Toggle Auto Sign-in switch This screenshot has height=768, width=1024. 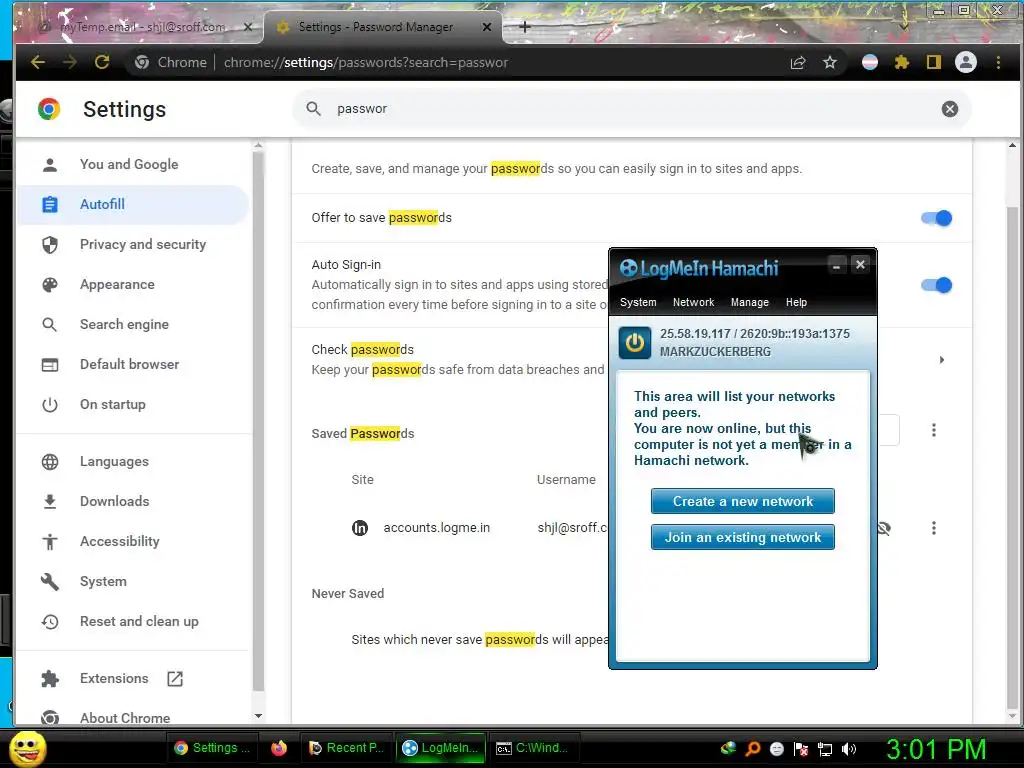coord(936,285)
